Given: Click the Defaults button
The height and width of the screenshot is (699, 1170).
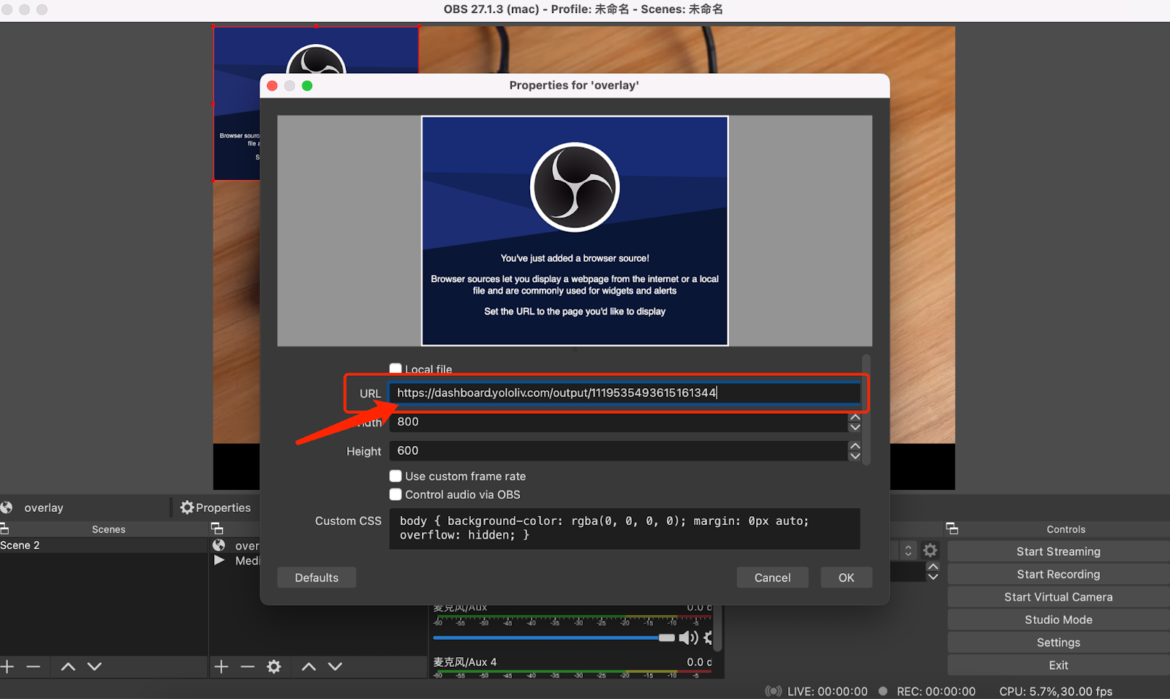Looking at the screenshot, I should (316, 577).
